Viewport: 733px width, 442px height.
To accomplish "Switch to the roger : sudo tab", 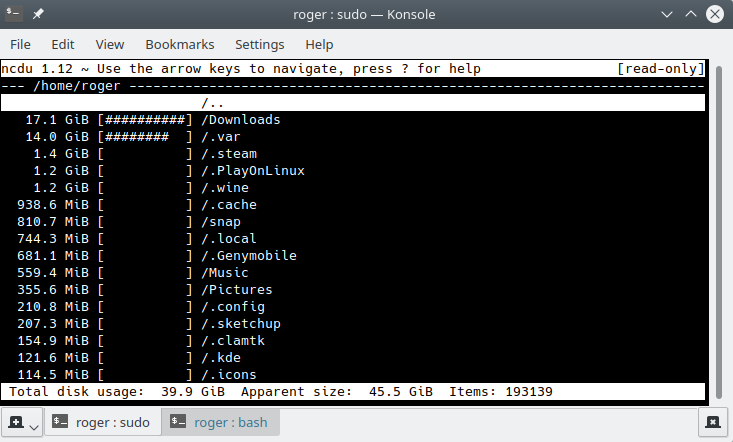I will click(x=103, y=422).
